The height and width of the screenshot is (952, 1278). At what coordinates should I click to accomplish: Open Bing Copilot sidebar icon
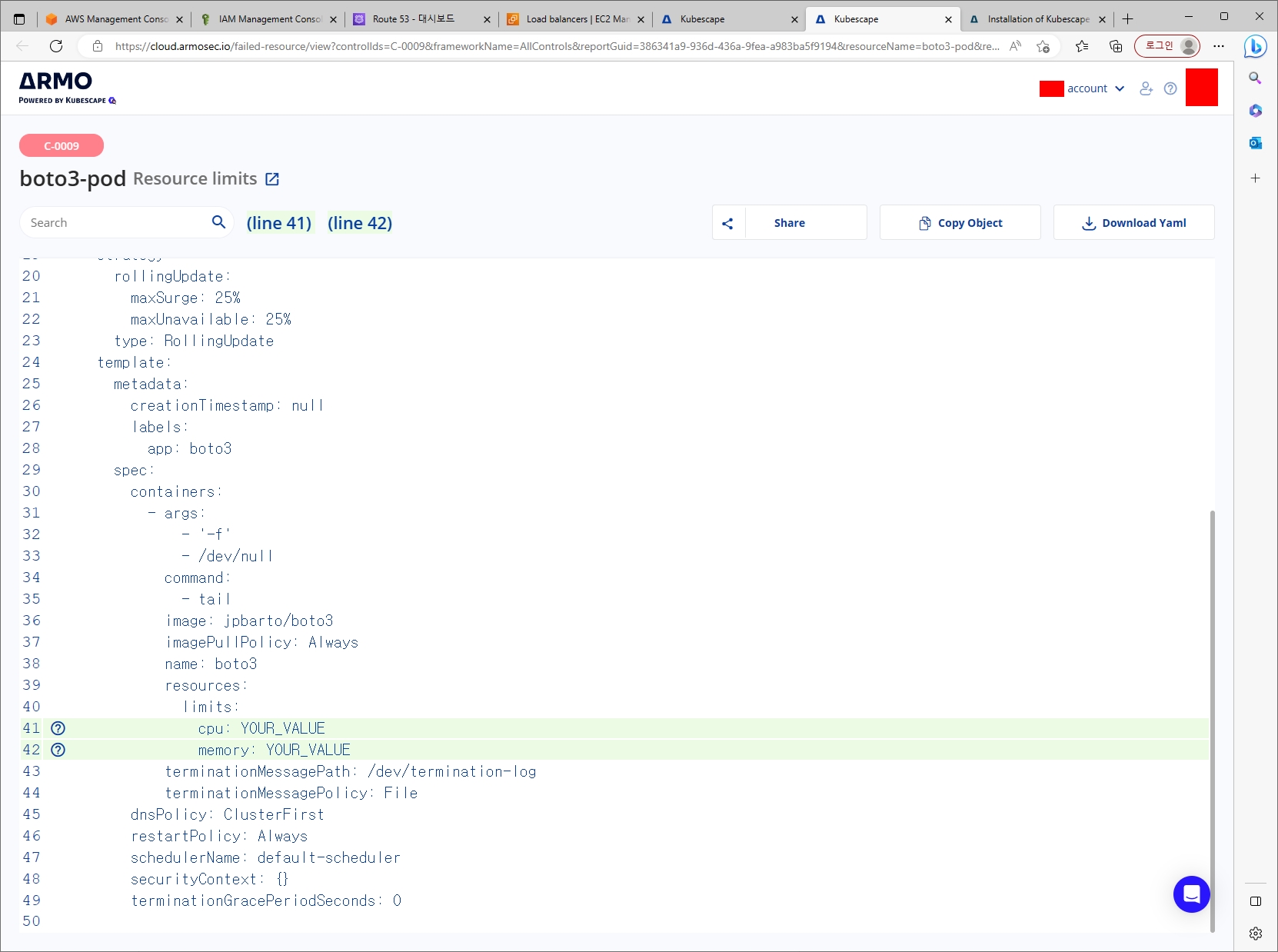[x=1255, y=47]
